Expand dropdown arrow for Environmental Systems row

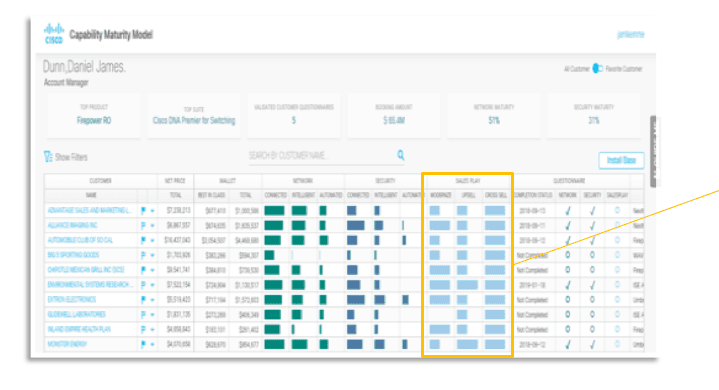152,286
